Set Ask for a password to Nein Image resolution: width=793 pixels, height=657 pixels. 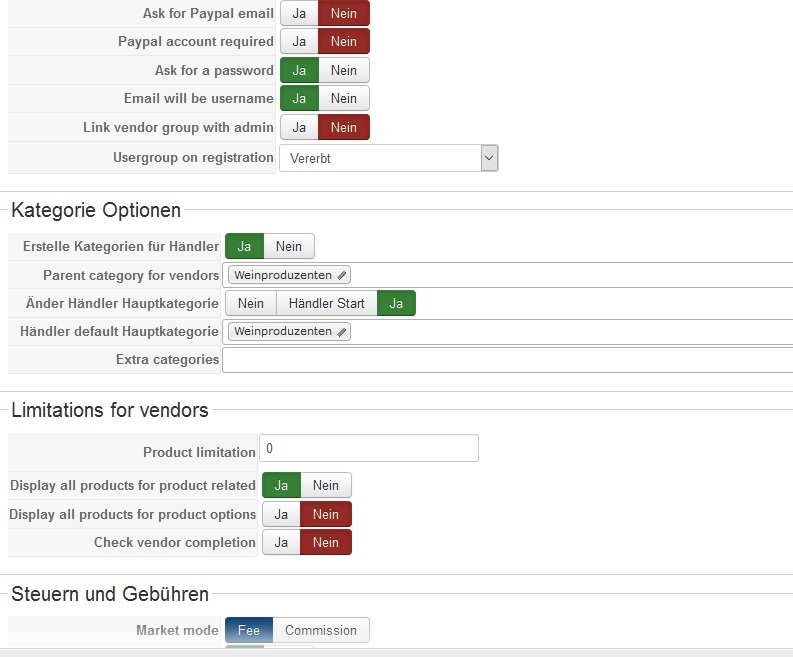344,70
